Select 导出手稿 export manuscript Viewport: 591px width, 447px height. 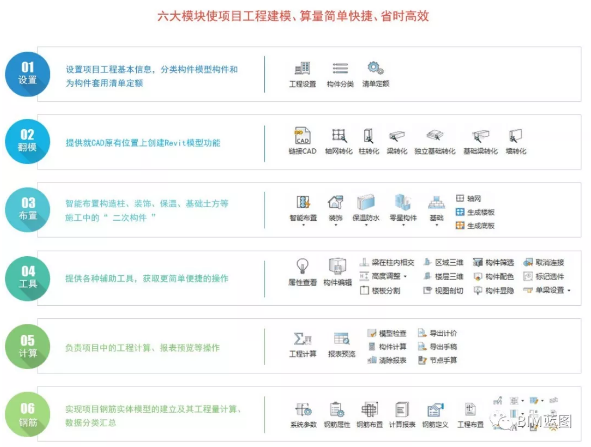coord(438,346)
